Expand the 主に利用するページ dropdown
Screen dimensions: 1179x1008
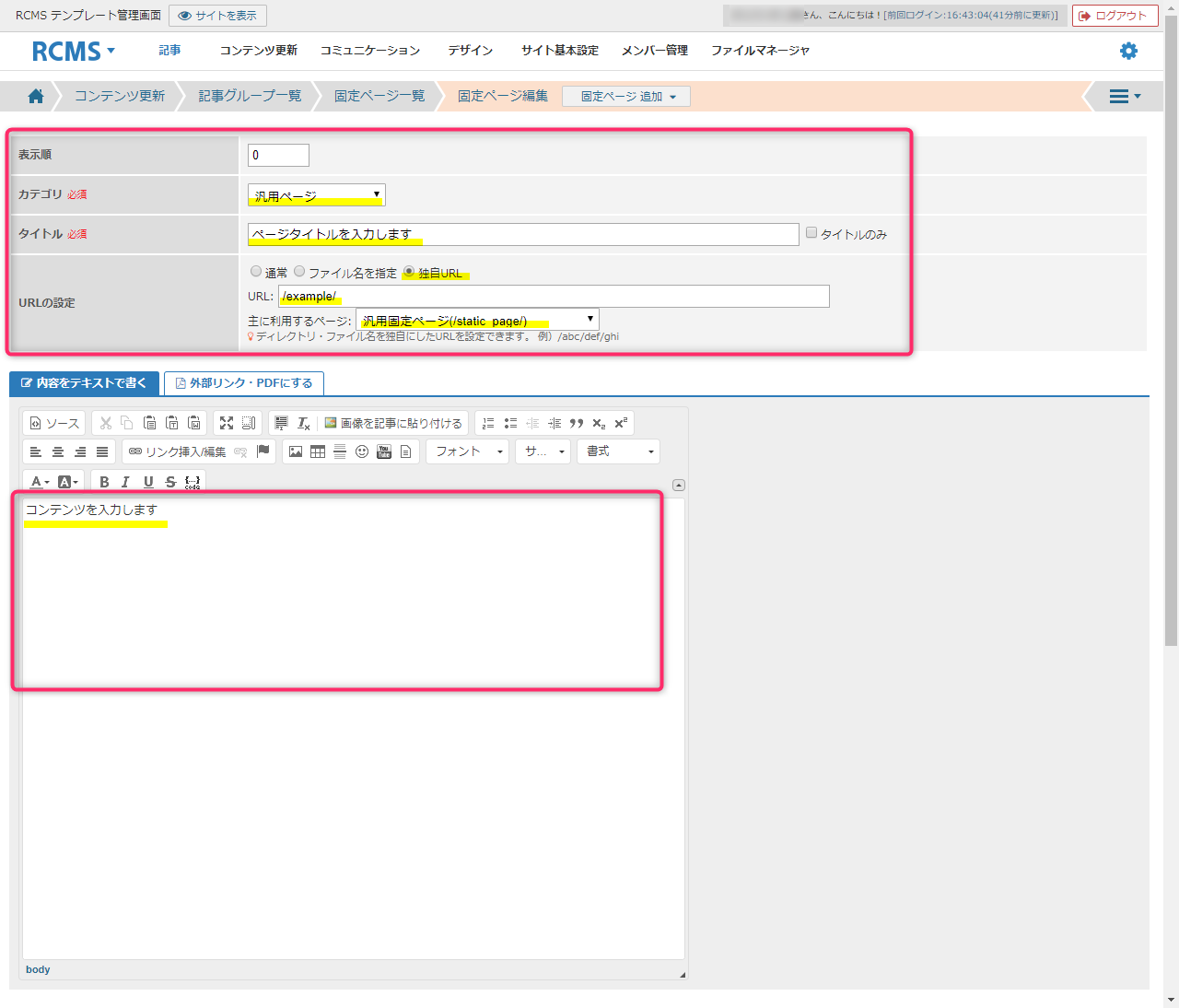477,320
